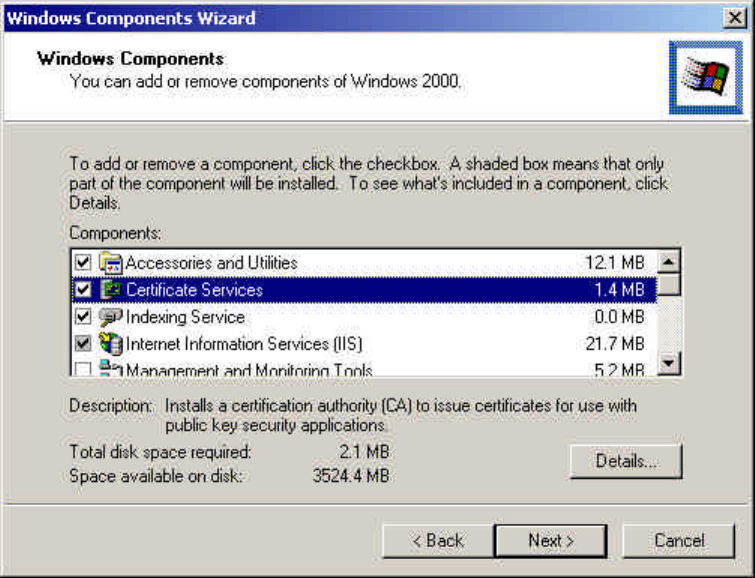Select the Management and Monitoring Tools text
Image resolution: width=755 pixels, height=578 pixels.
click(x=249, y=369)
